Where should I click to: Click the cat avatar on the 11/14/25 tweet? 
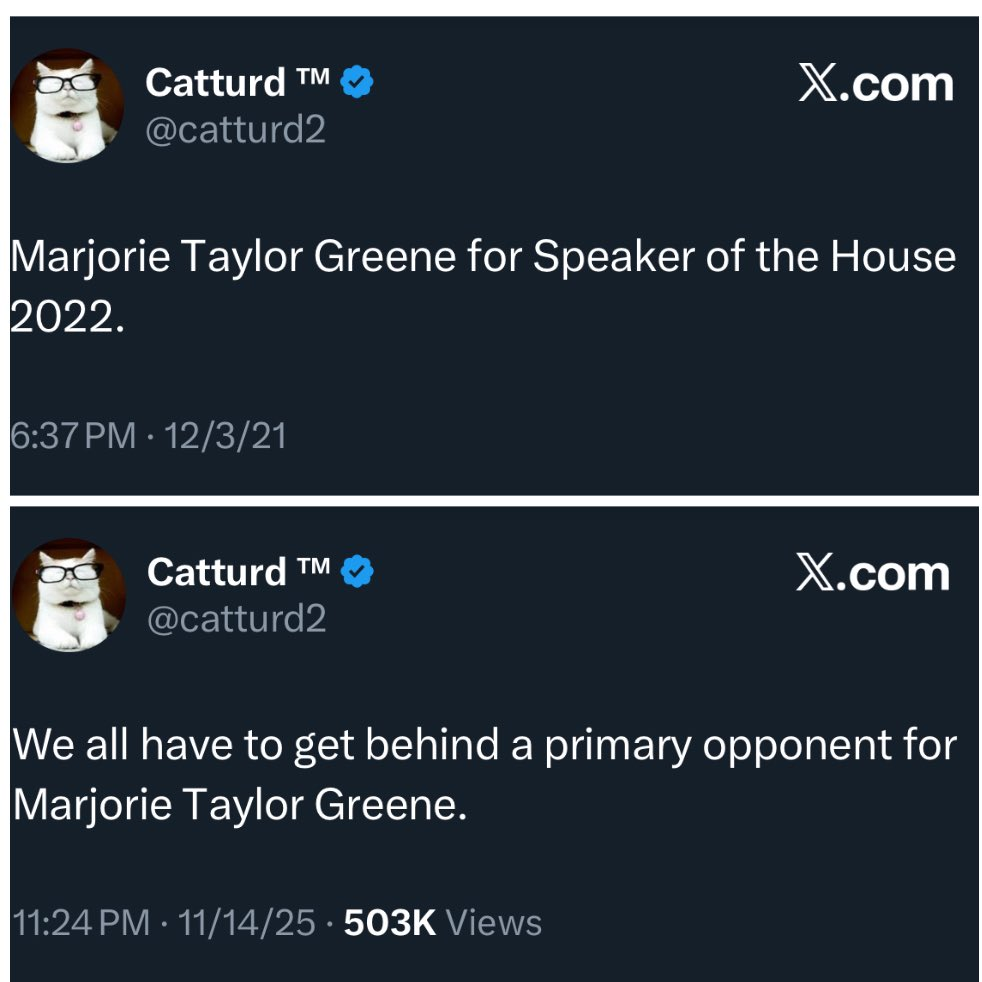tap(68, 594)
